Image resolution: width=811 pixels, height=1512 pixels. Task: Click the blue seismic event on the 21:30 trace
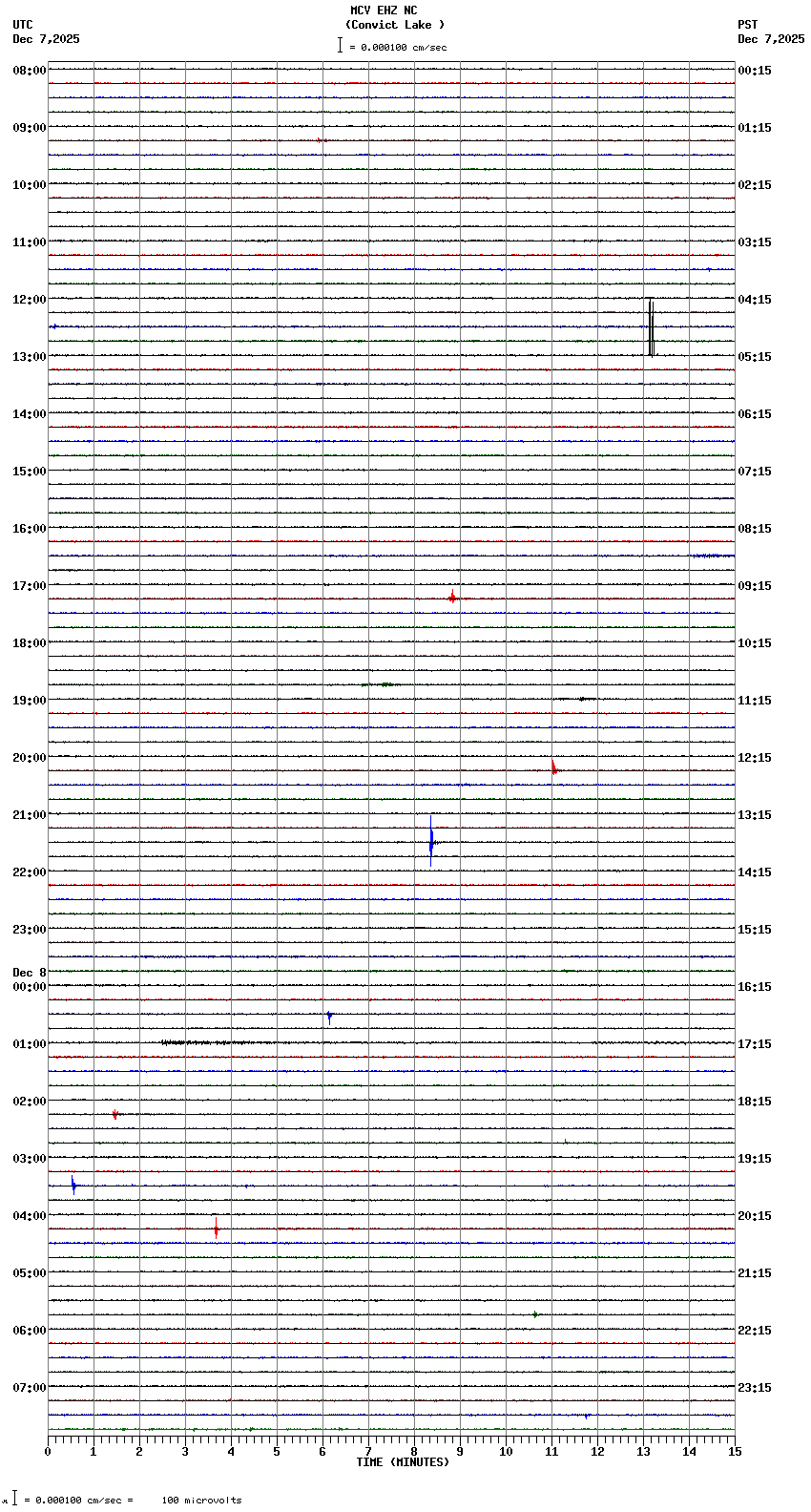pyautogui.click(x=432, y=842)
